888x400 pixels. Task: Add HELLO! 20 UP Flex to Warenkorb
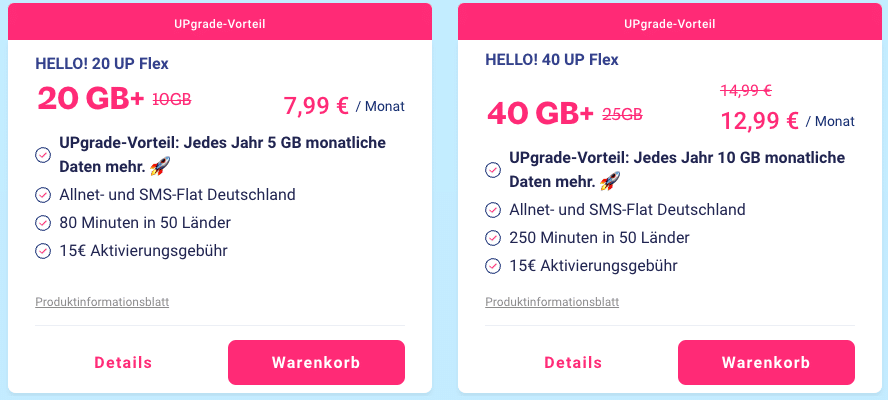tap(316, 363)
